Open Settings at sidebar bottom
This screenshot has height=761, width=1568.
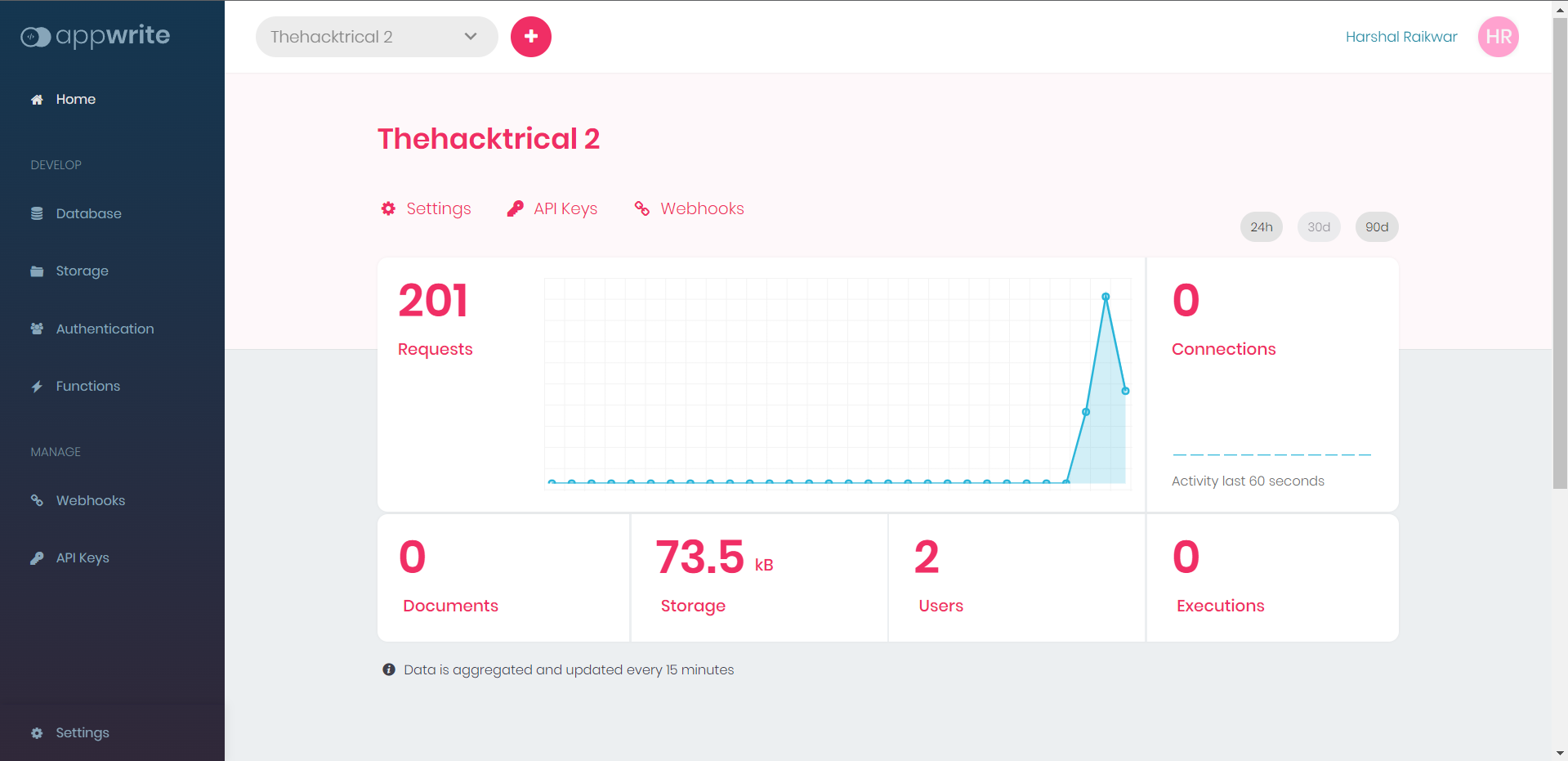pos(83,733)
